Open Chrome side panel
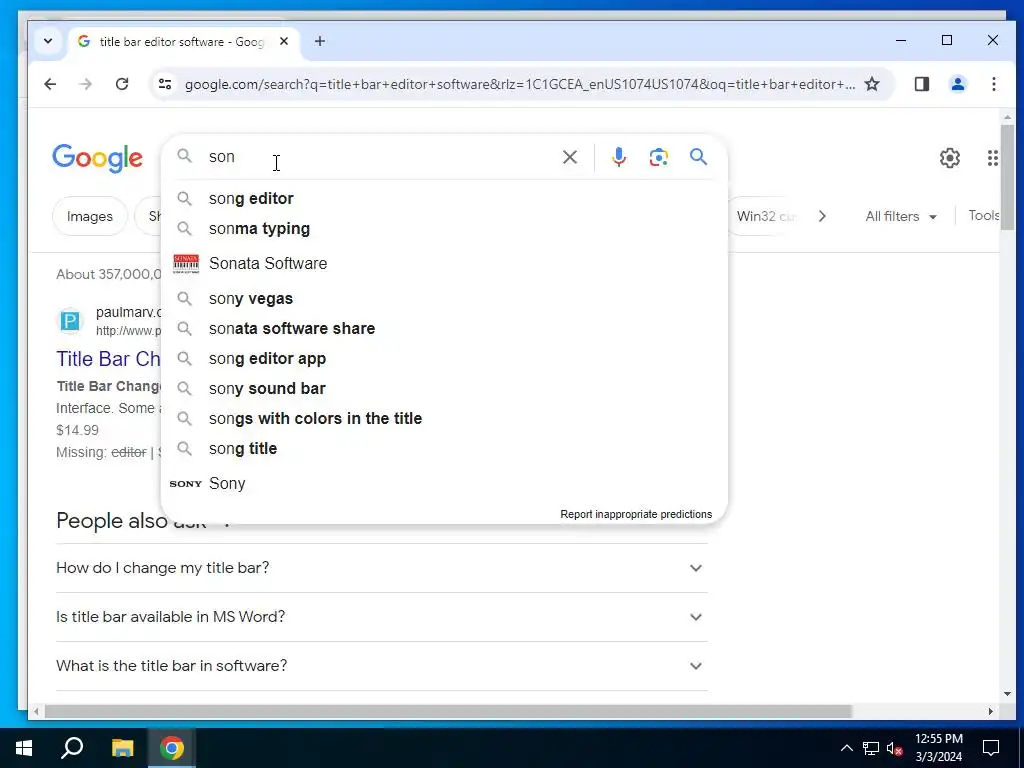The width and height of the screenshot is (1024, 768). (x=921, y=84)
